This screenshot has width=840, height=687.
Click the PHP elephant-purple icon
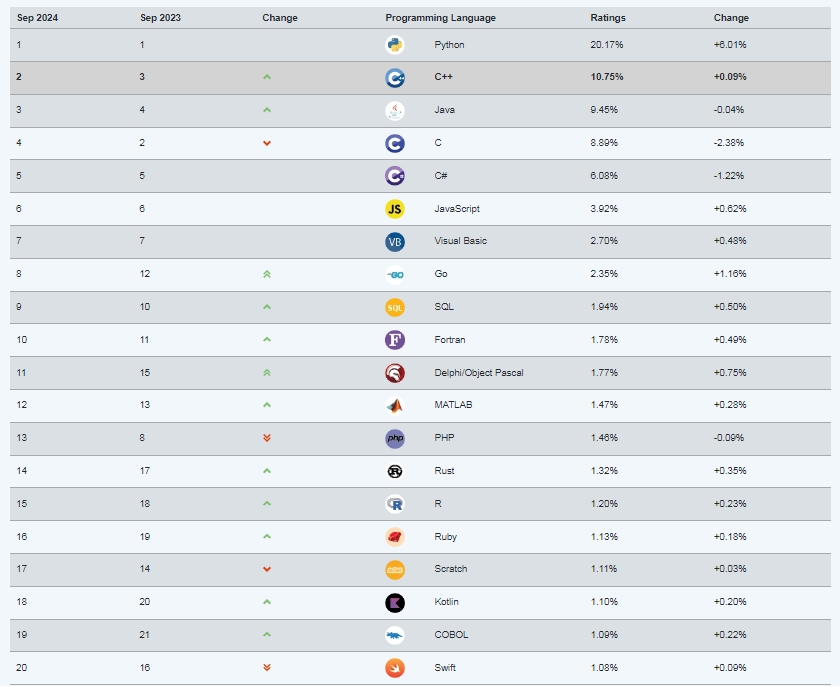(x=395, y=439)
